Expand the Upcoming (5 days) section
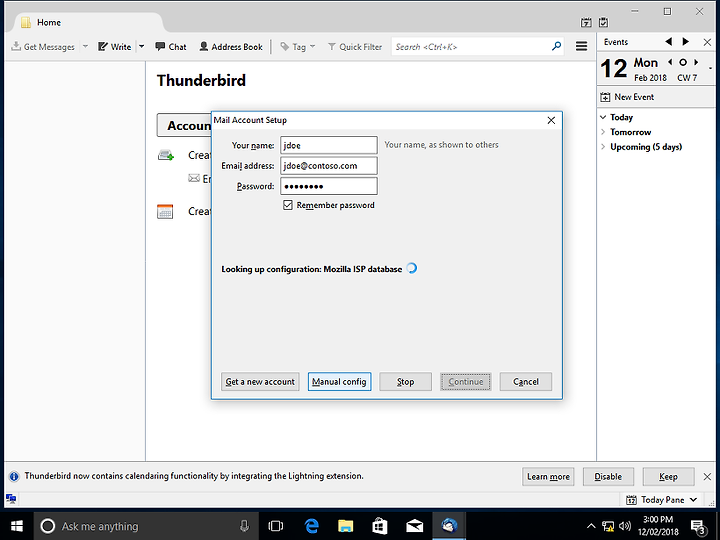Screen dimensions: 720x540 (x=603, y=147)
